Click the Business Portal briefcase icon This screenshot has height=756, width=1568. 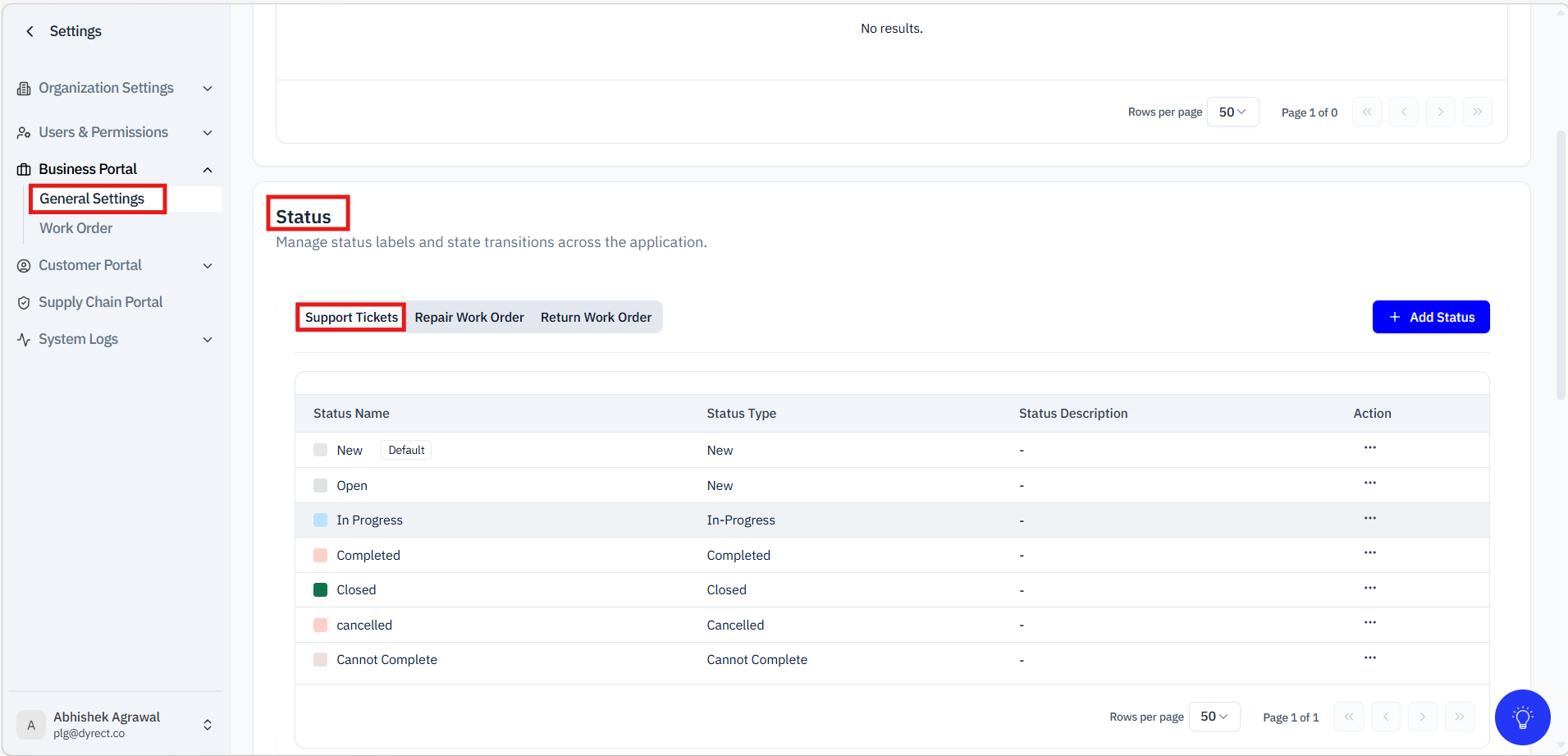24,169
